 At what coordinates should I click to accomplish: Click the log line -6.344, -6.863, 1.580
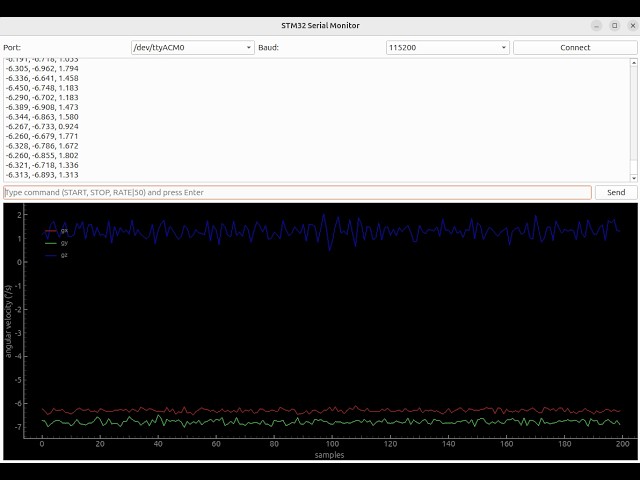click(42, 117)
